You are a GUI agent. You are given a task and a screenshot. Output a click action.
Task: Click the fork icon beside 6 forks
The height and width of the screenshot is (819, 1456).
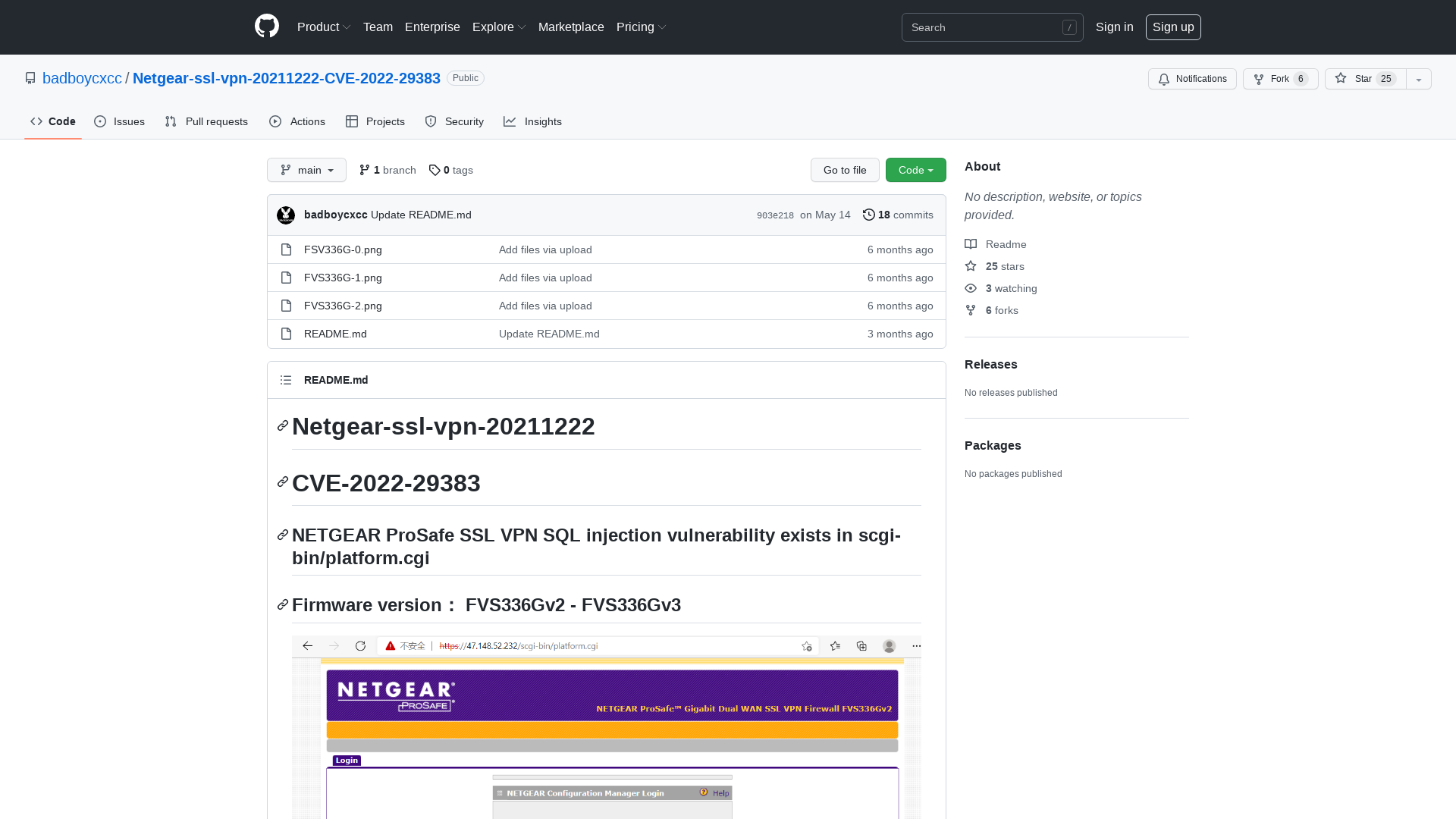971,310
